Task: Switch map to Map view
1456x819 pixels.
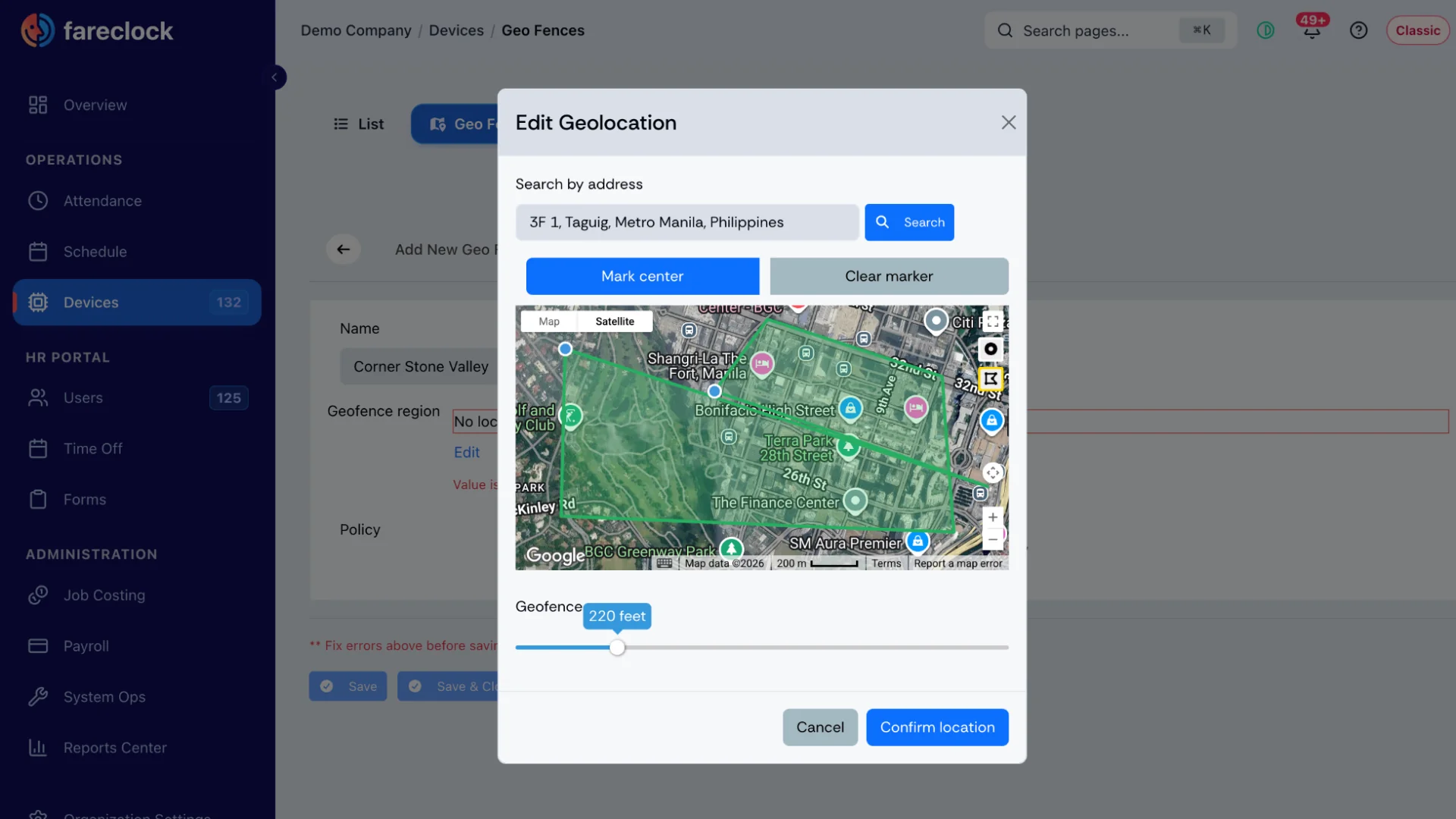Action: pyautogui.click(x=549, y=322)
